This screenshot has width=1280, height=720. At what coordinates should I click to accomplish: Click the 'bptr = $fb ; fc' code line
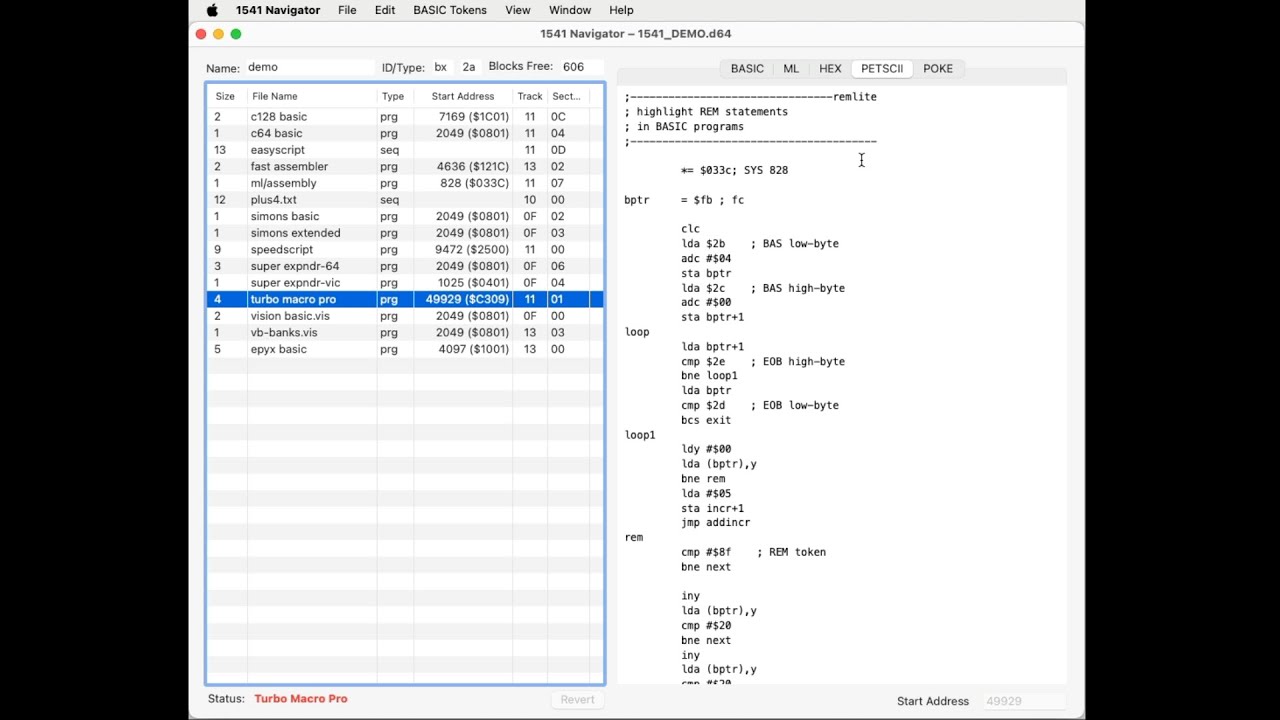(x=684, y=200)
